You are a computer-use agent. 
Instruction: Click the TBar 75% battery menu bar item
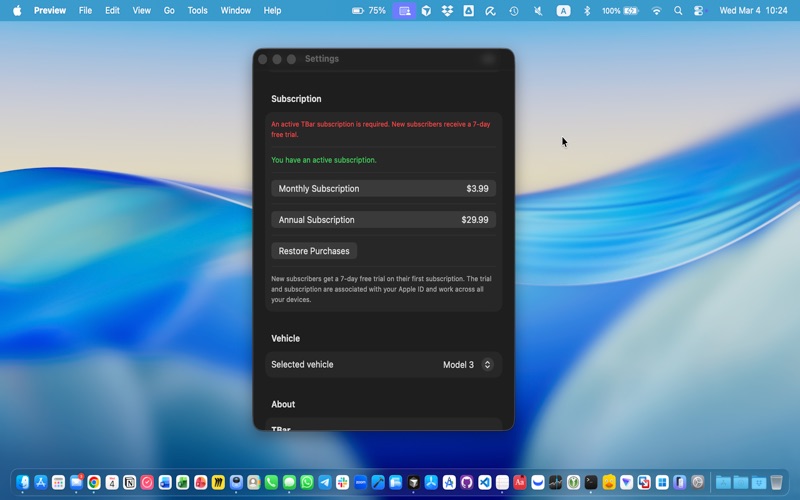[x=369, y=10]
